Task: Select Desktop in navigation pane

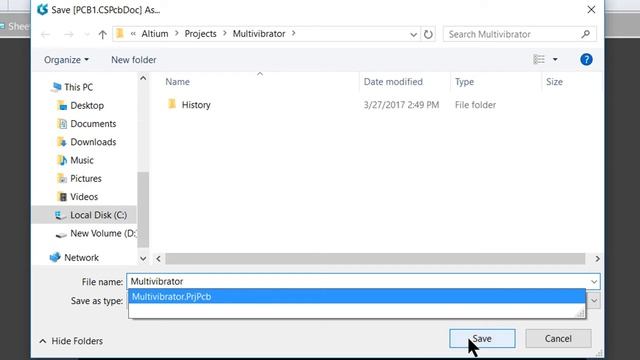Action: click(87, 105)
